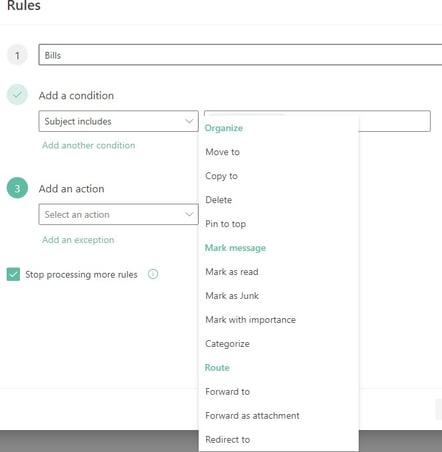Click the rule name field containing Bills
Image resolution: width=442 pixels, height=452 pixels.
tap(240, 55)
